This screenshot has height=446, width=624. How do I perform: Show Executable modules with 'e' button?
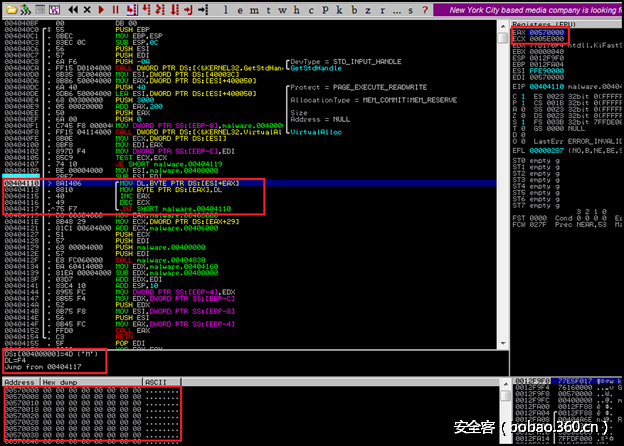point(239,10)
